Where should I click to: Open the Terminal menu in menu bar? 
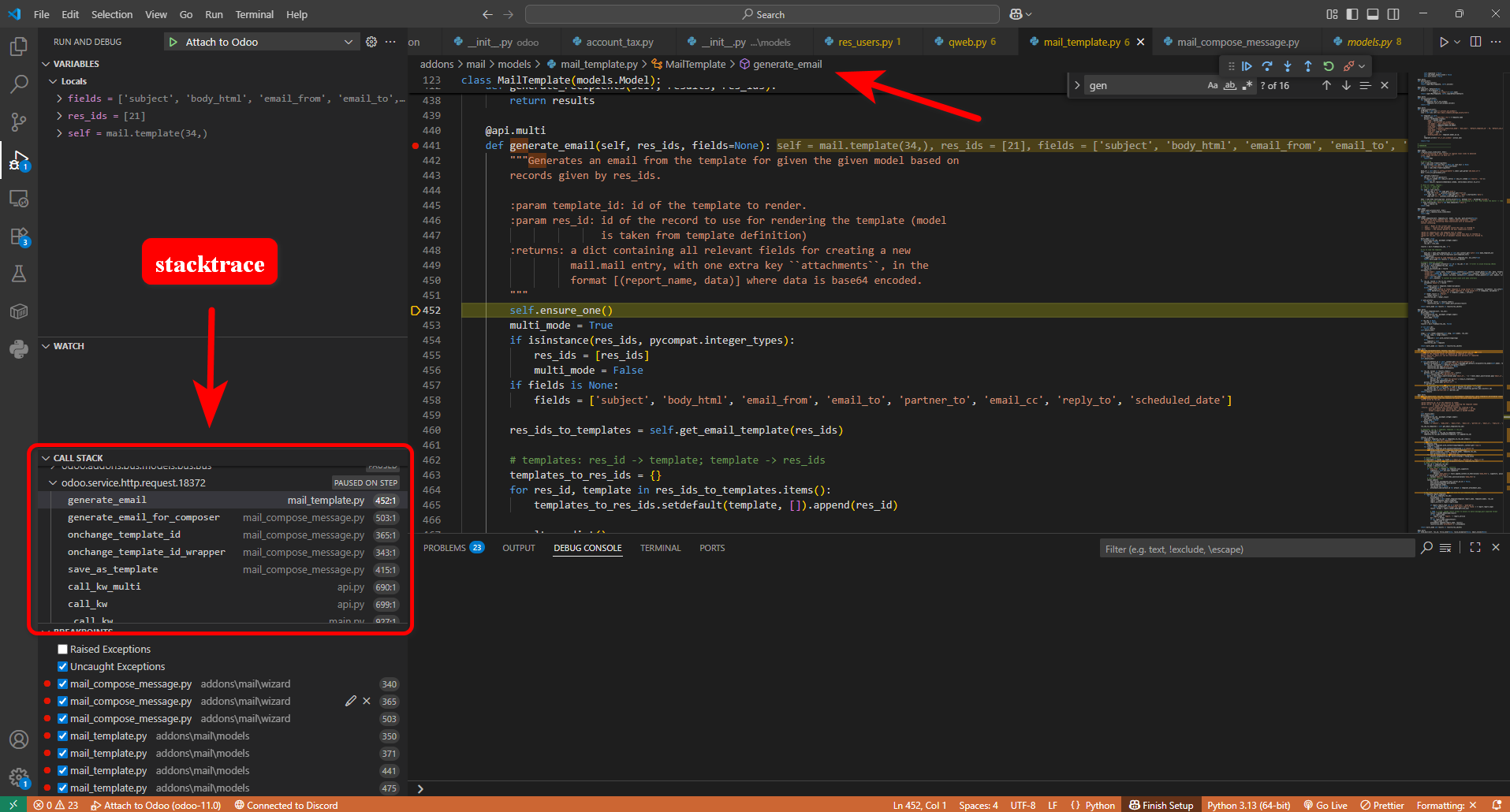coord(254,14)
